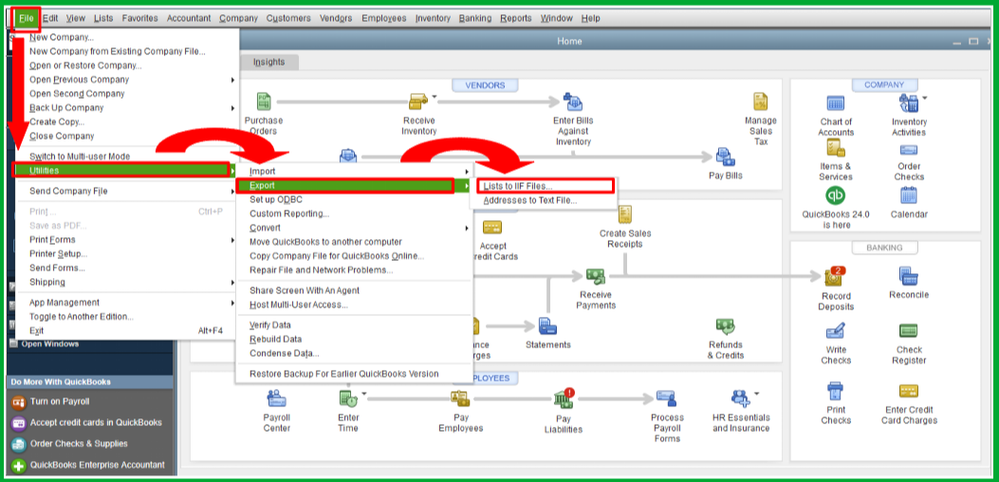
Task: Click the VENDORS section label
Action: 485,85
